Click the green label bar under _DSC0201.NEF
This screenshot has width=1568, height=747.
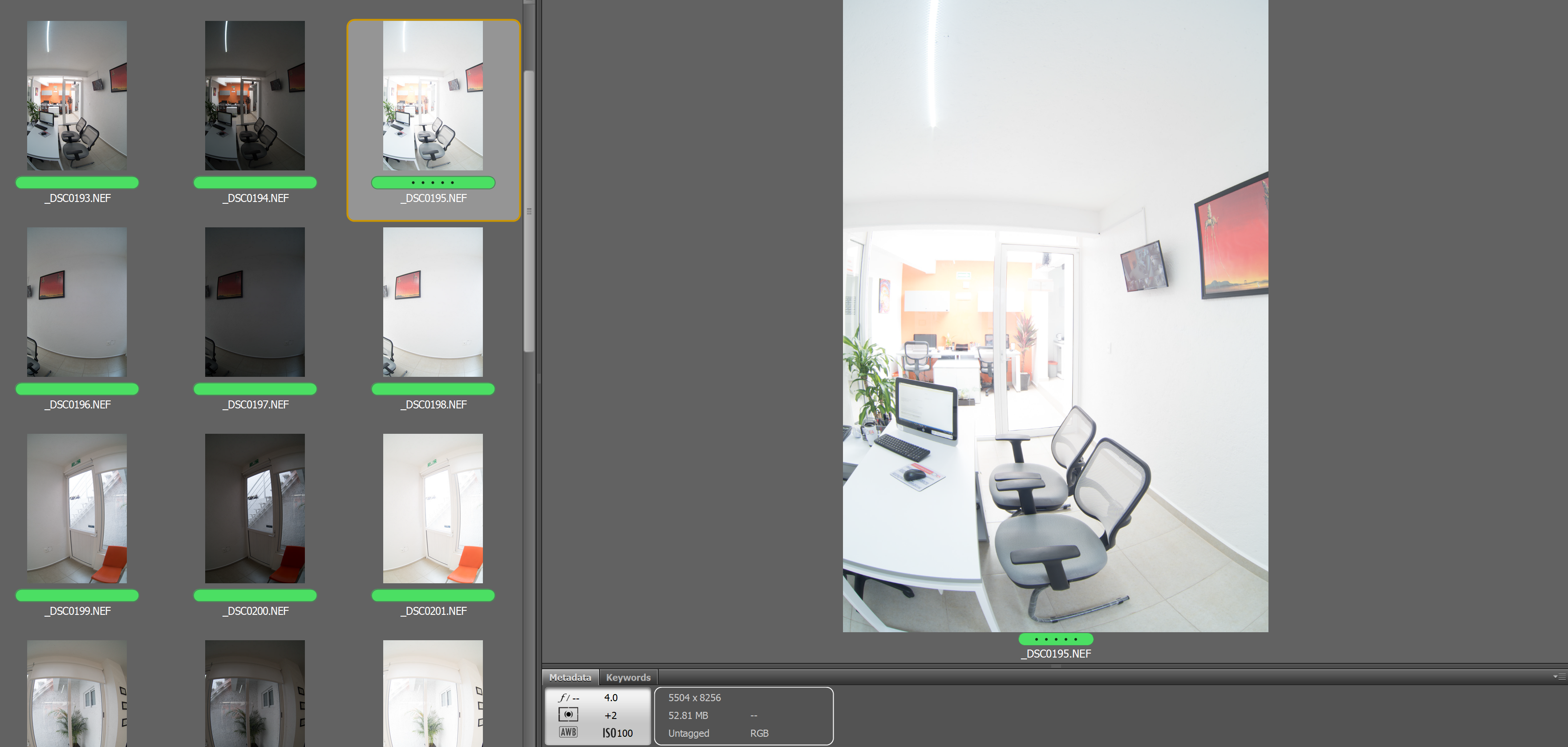[433, 596]
